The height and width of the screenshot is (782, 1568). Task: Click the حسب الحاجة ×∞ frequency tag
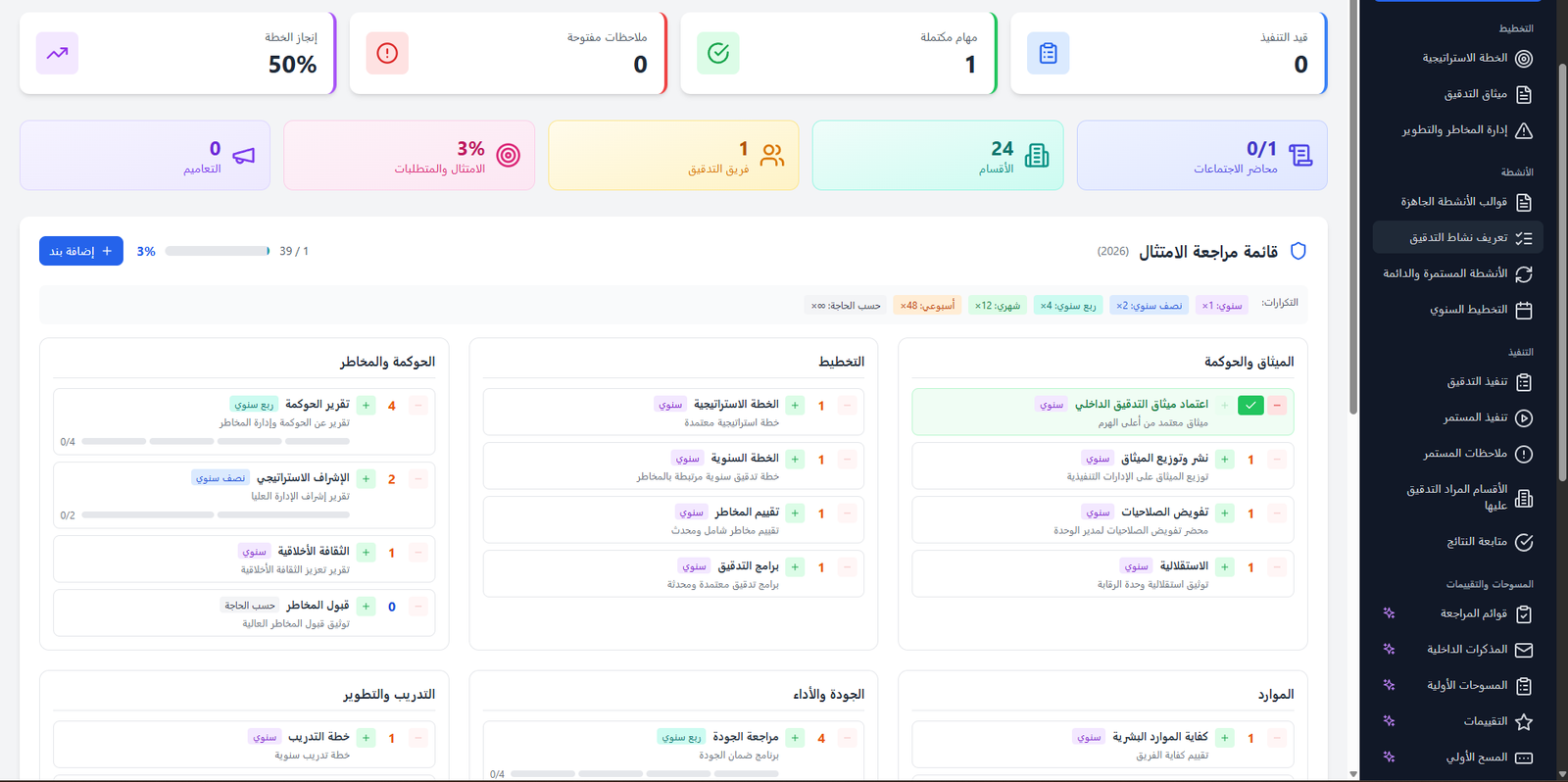pyautogui.click(x=846, y=306)
